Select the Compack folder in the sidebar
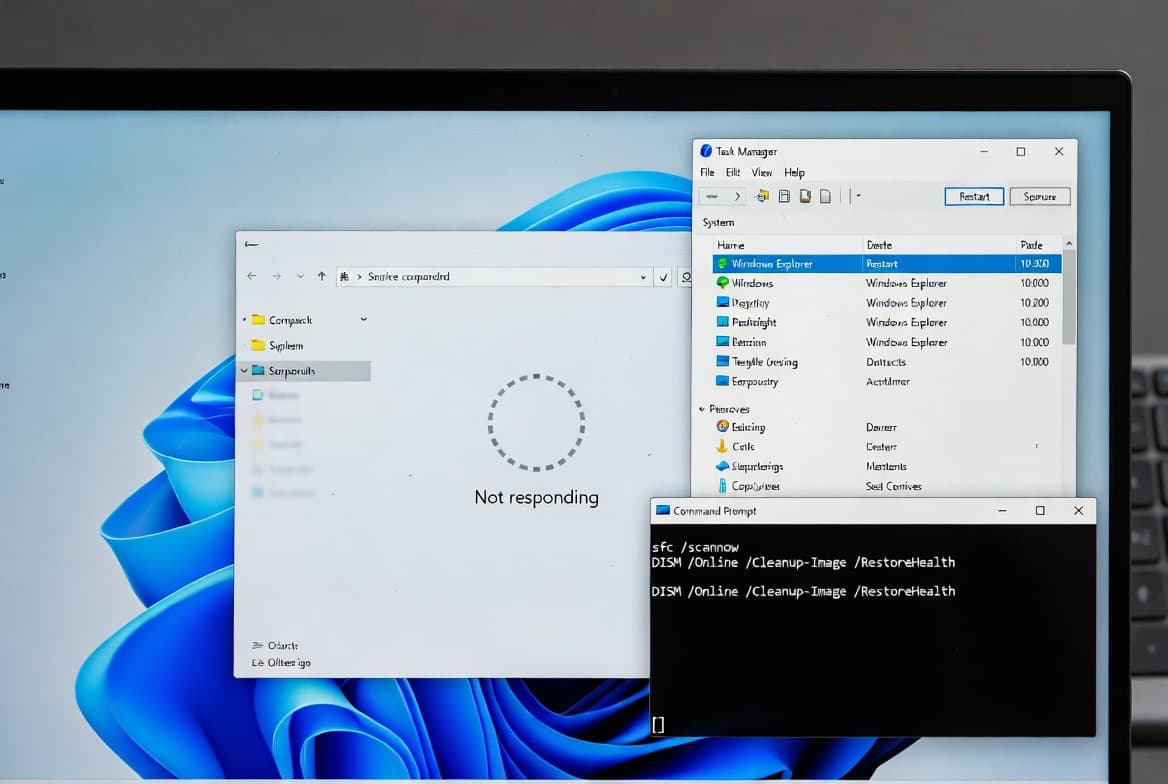Viewport: 1168px width, 784px height. coord(291,320)
